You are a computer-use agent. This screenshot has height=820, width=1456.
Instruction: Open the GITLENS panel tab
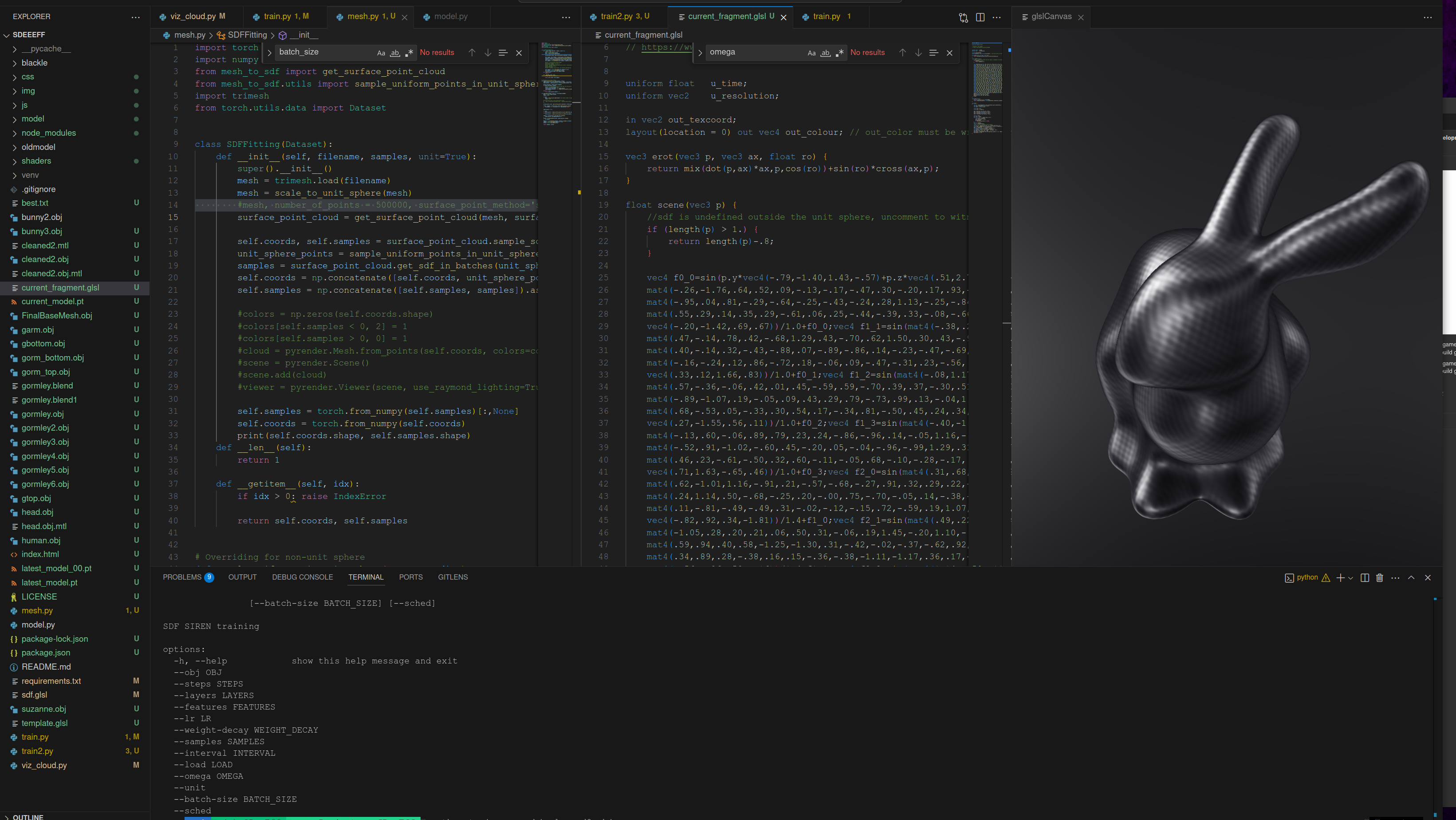click(453, 577)
